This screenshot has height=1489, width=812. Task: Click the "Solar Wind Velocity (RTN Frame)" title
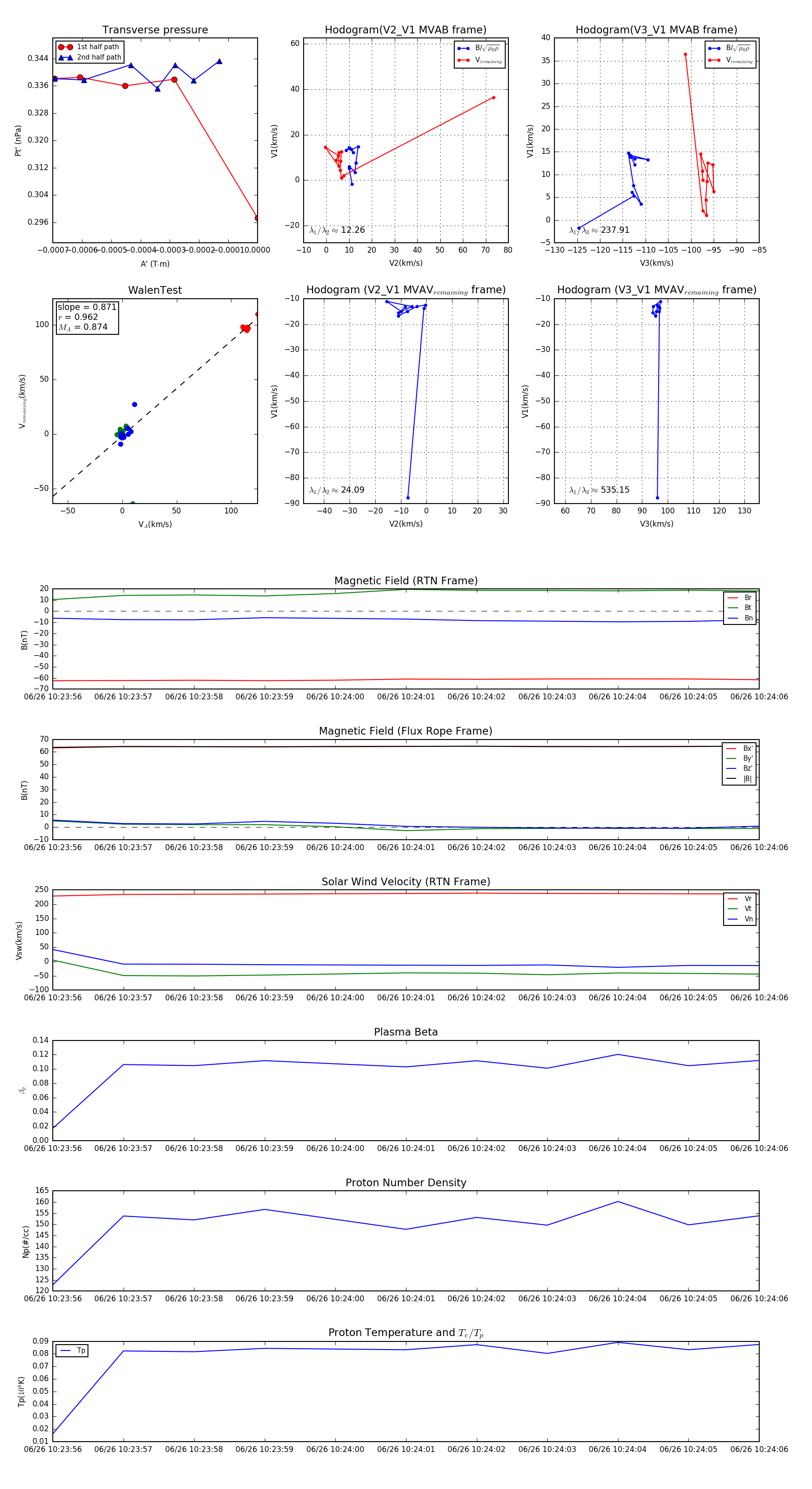click(x=406, y=882)
